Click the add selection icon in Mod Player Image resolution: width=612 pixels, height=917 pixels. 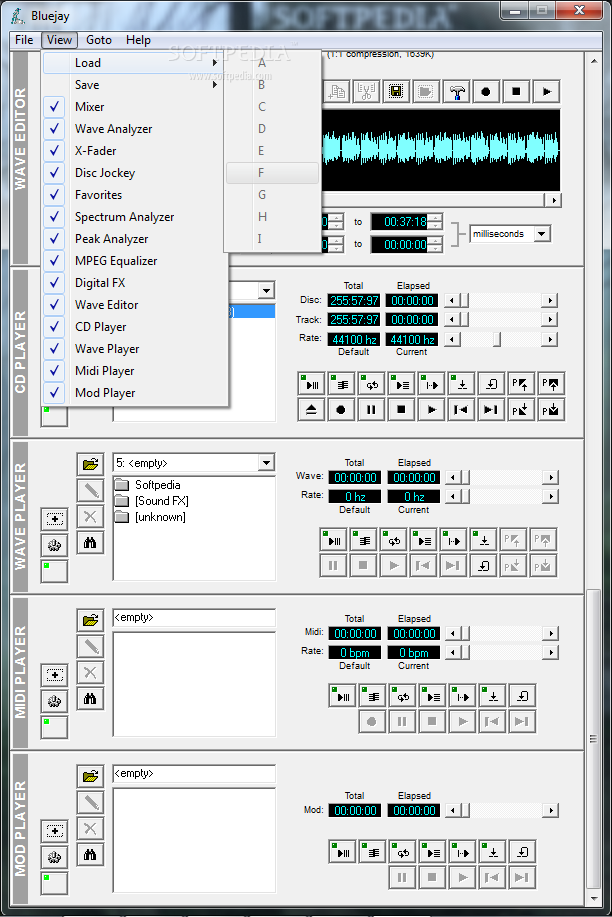click(x=54, y=830)
